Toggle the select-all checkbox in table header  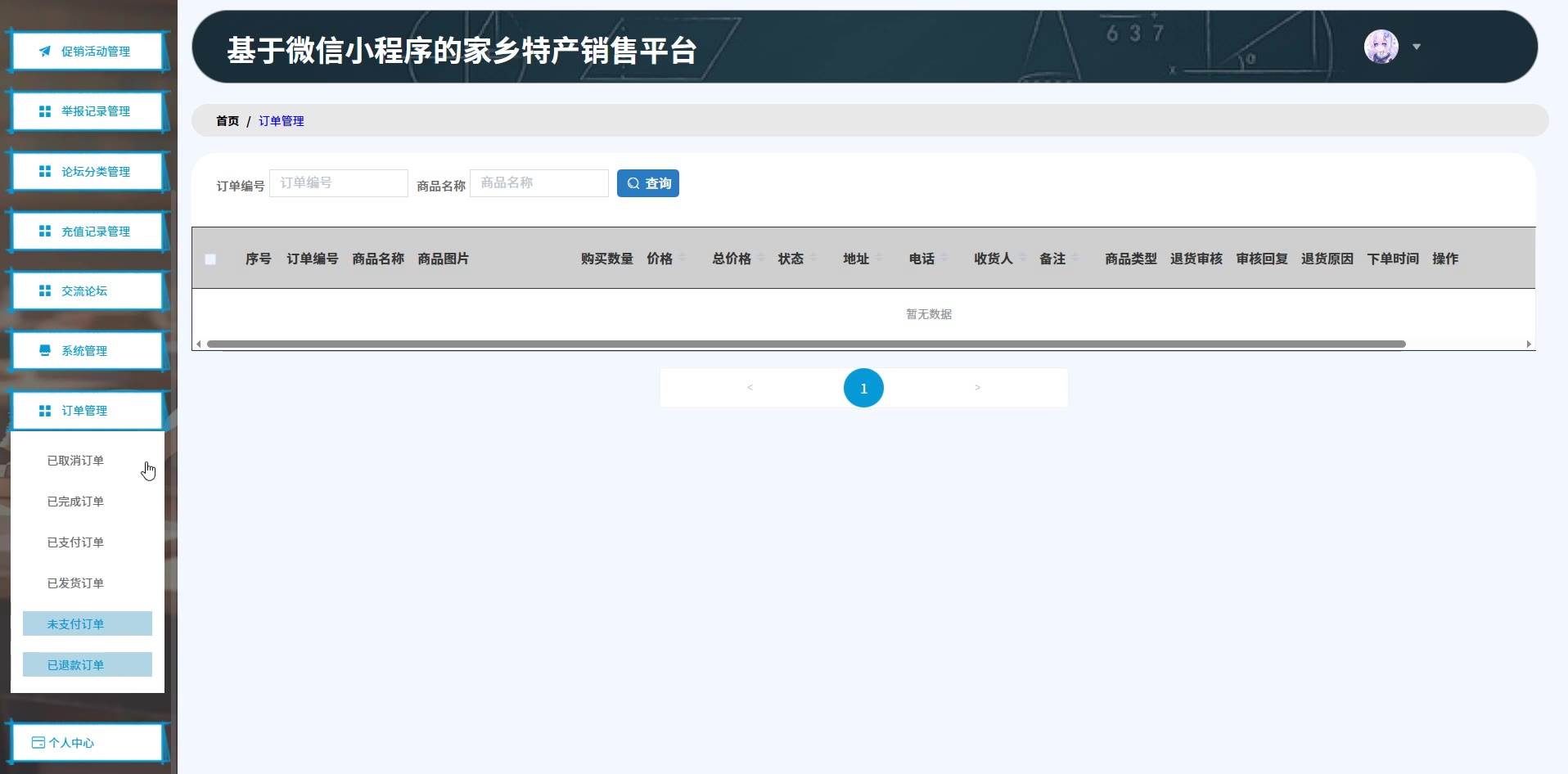[x=210, y=259]
